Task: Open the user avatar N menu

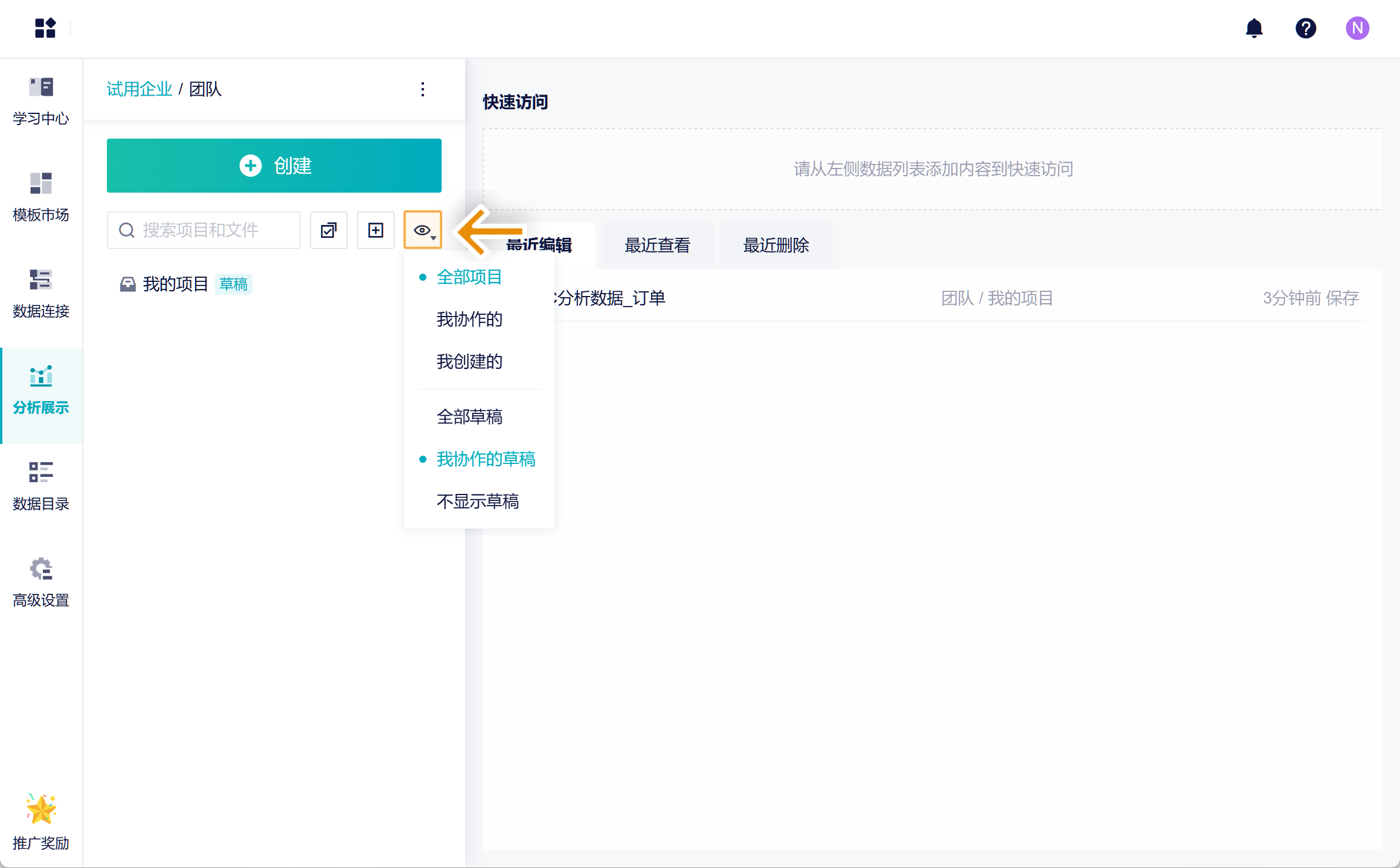Action: tap(1357, 28)
